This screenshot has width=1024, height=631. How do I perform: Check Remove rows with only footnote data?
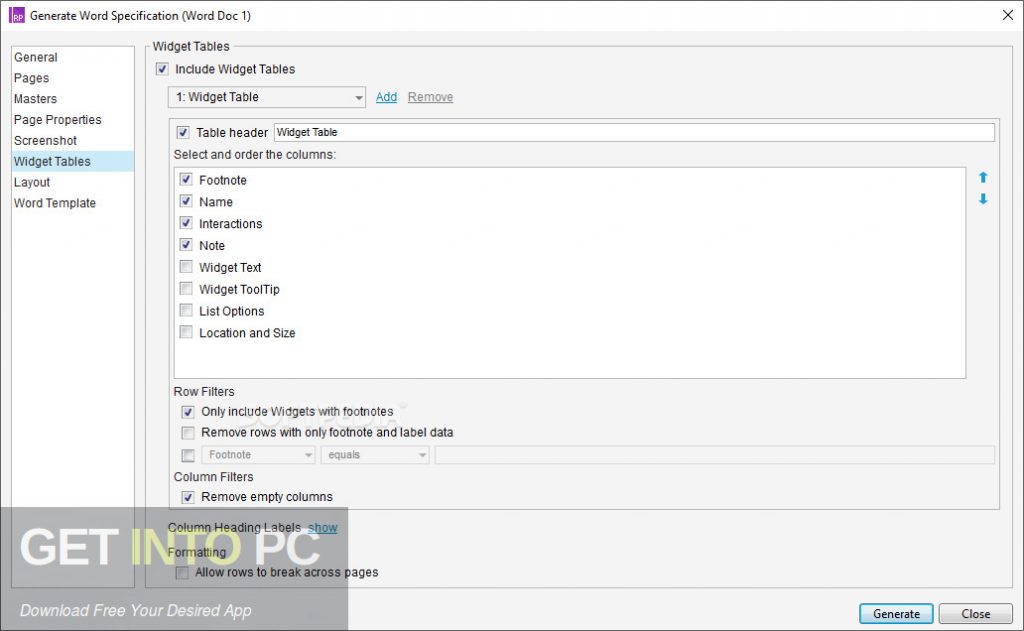coord(188,433)
